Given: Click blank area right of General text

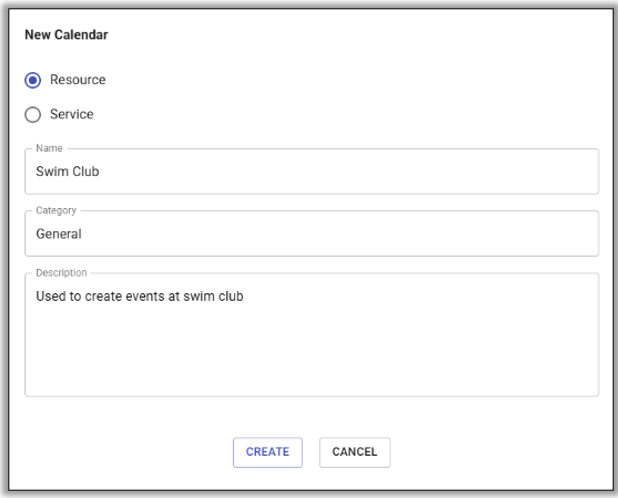Looking at the screenshot, I should pos(350,234).
